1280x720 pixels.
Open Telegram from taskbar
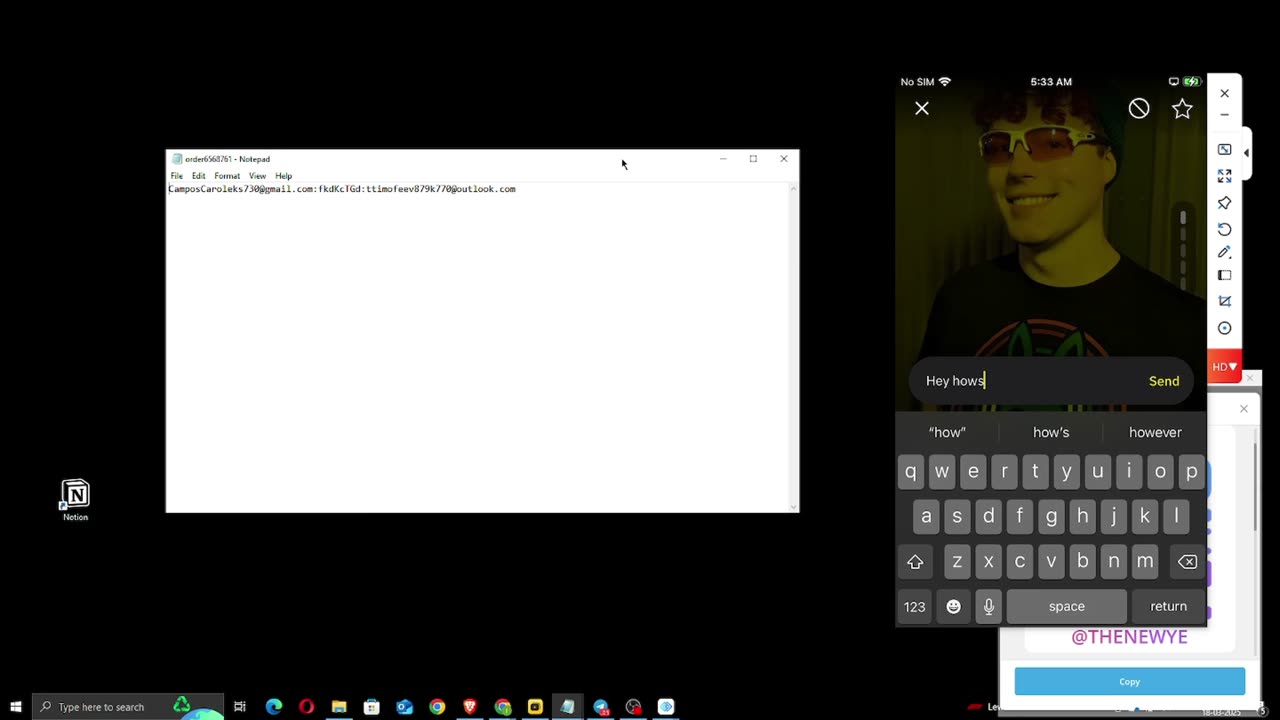[600, 707]
